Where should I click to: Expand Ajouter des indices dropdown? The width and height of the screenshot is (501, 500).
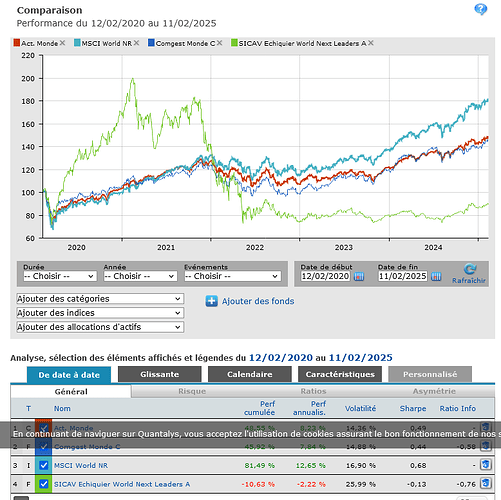tap(100, 313)
